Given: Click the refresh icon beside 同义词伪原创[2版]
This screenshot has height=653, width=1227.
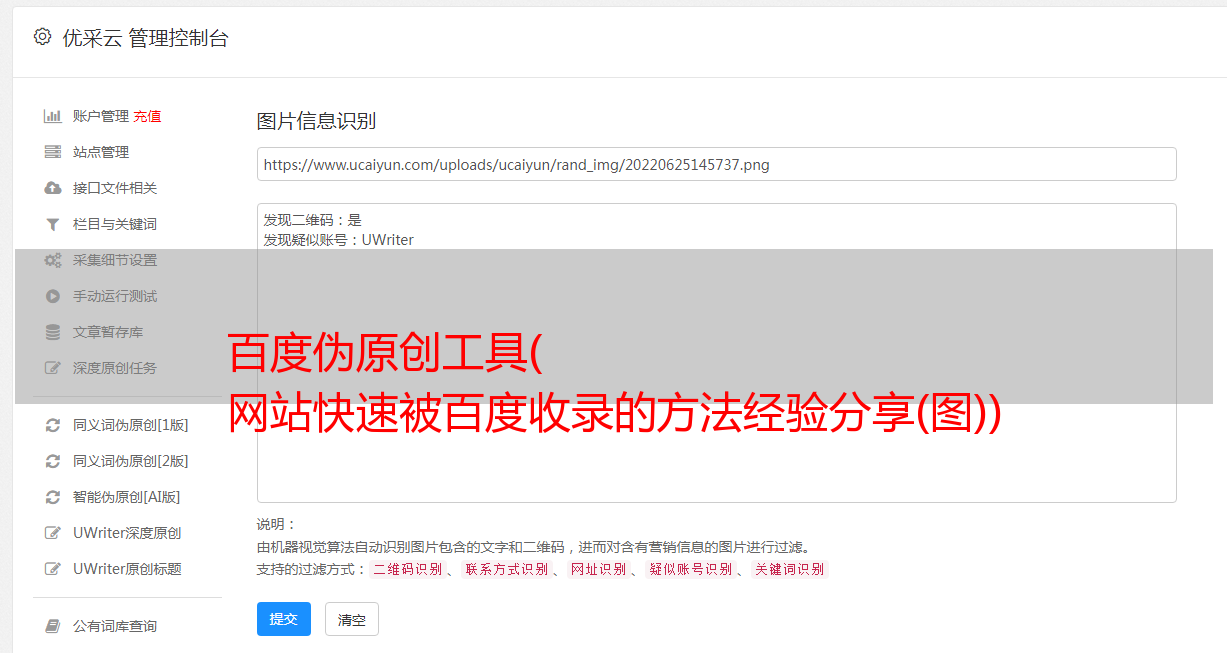Looking at the screenshot, I should pos(53,461).
